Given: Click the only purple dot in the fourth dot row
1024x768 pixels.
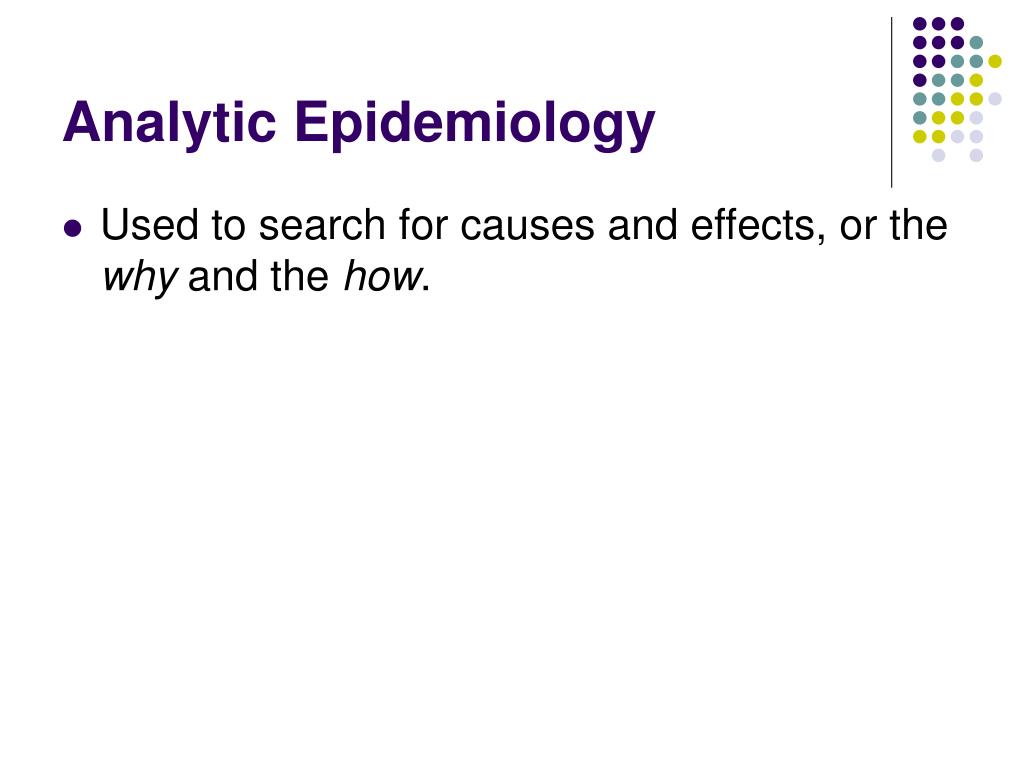Looking at the screenshot, I should click(x=920, y=80).
